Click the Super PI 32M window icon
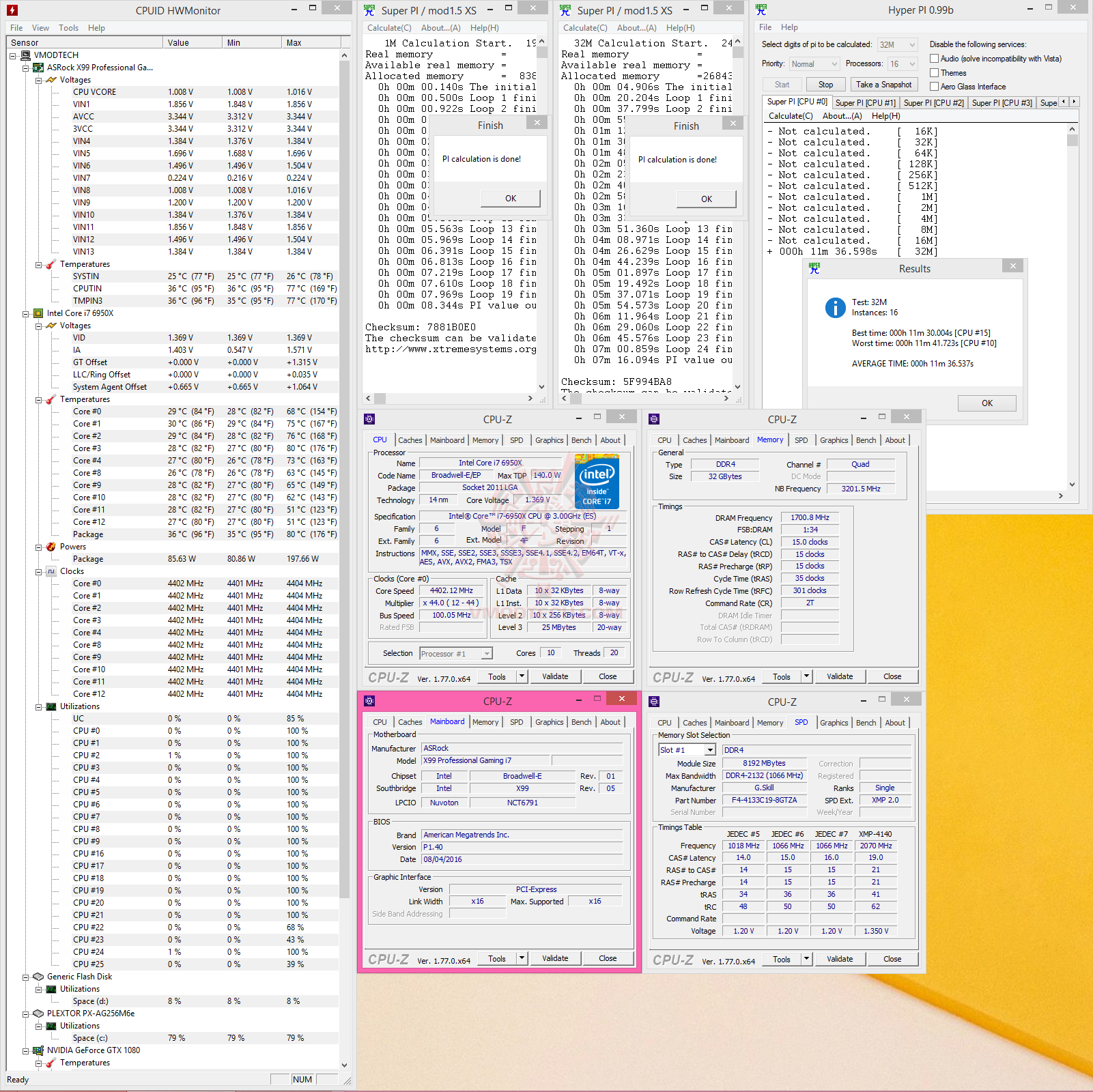1093x1092 pixels. 565,10
